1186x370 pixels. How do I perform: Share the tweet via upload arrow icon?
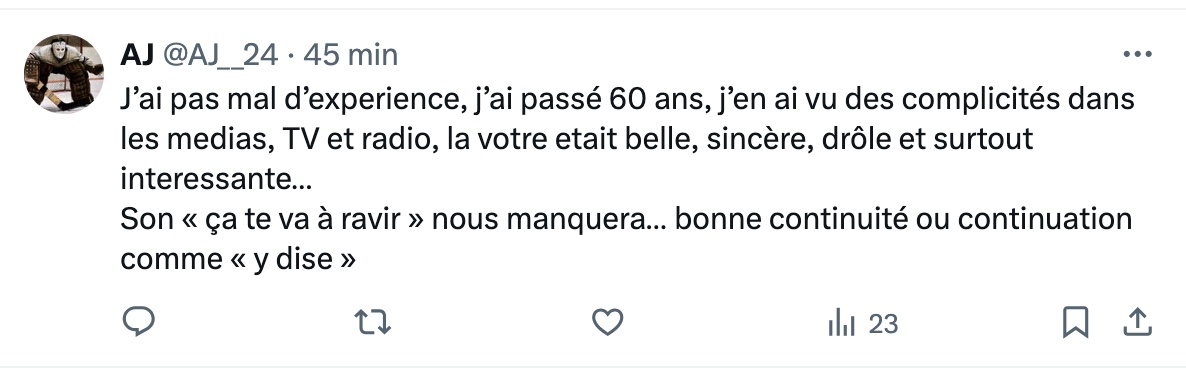1137,323
